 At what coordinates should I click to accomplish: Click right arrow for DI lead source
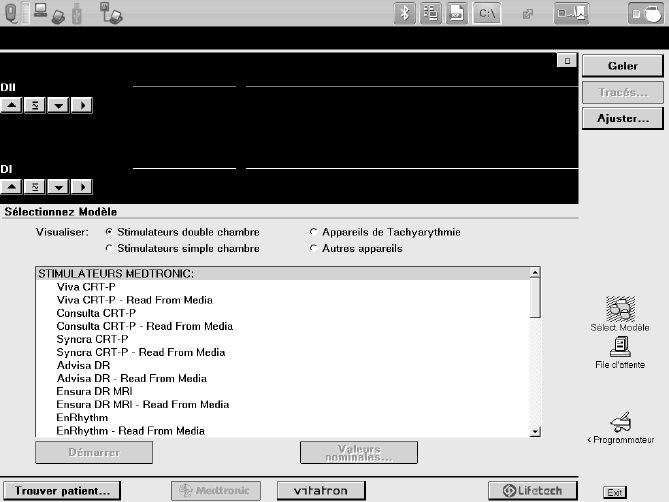point(82,187)
